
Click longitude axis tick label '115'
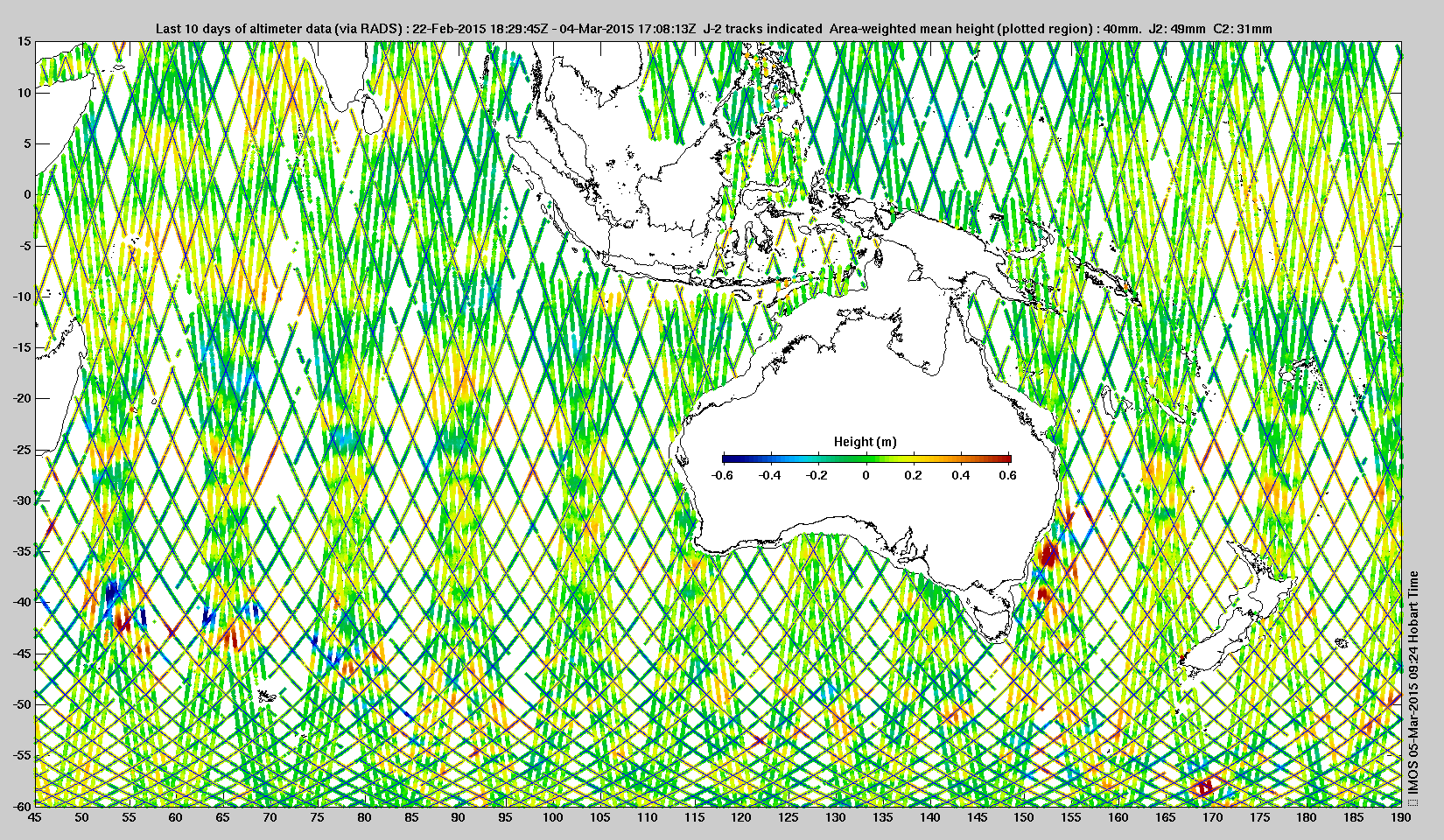(694, 817)
